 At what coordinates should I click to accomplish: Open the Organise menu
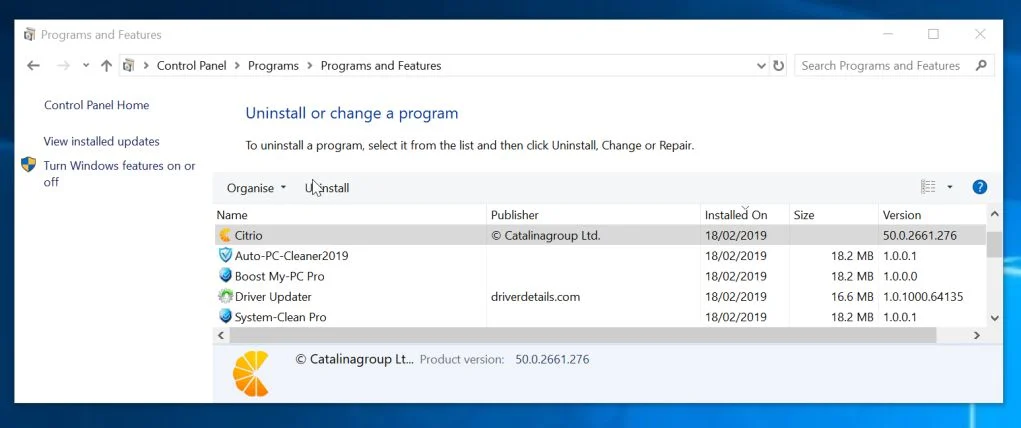pyautogui.click(x=257, y=188)
